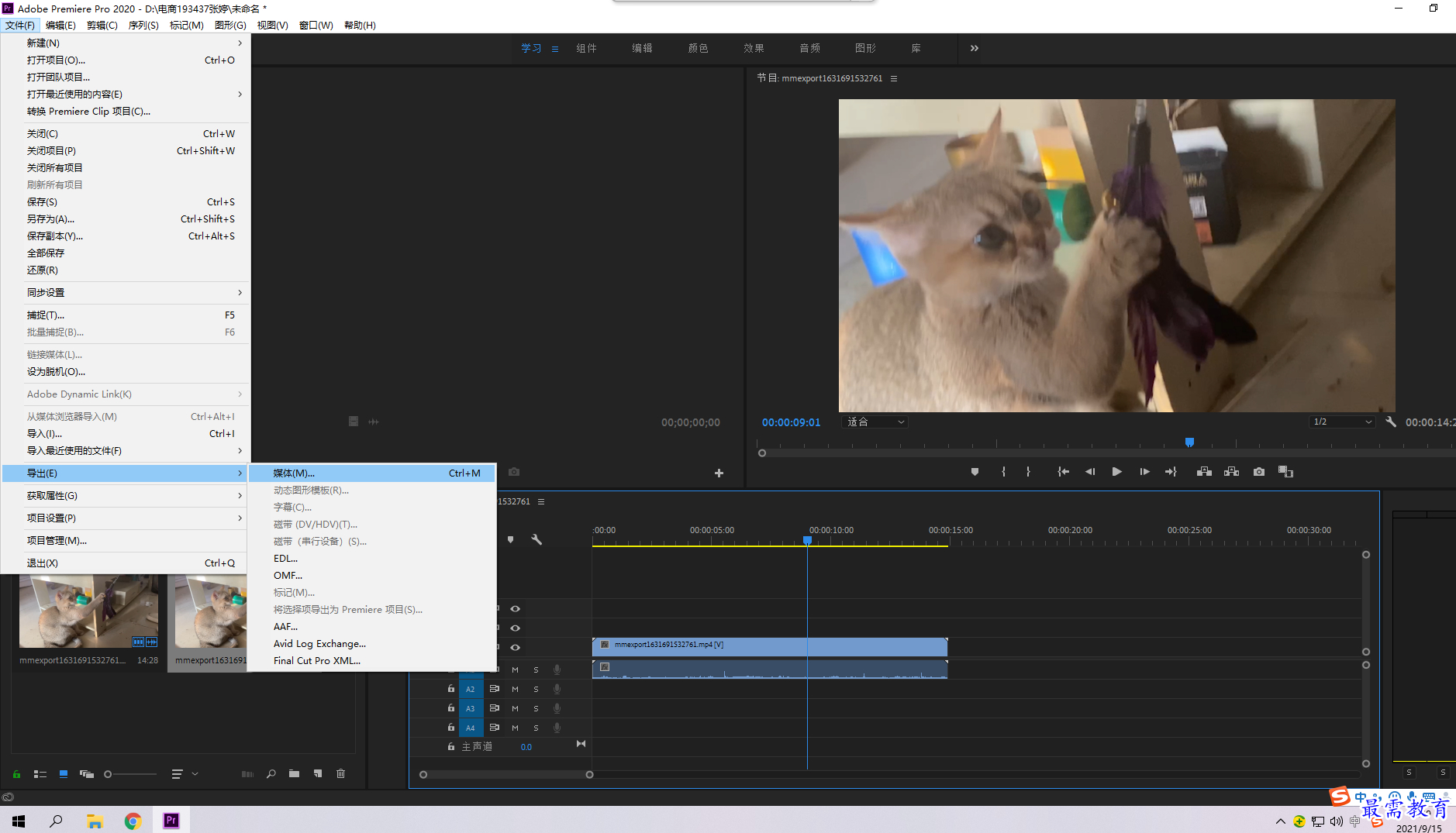Expand workspace overflow chevron menu
This screenshot has height=833, width=1456.
pos(975,48)
